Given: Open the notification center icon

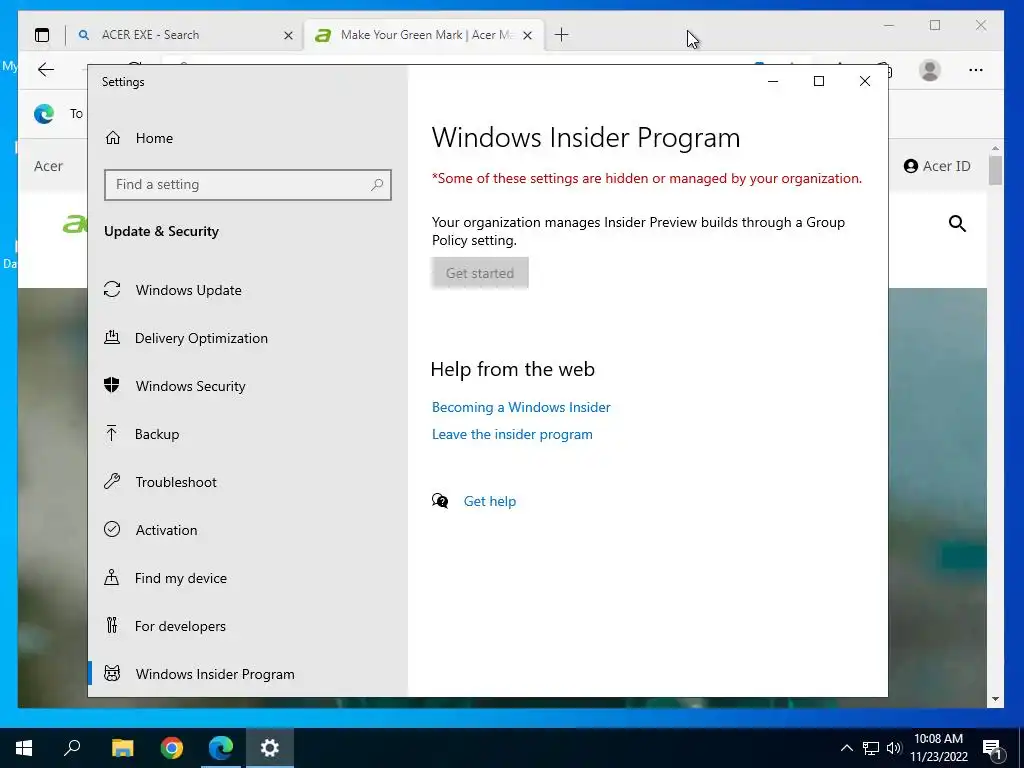Looking at the screenshot, I should coord(993,748).
